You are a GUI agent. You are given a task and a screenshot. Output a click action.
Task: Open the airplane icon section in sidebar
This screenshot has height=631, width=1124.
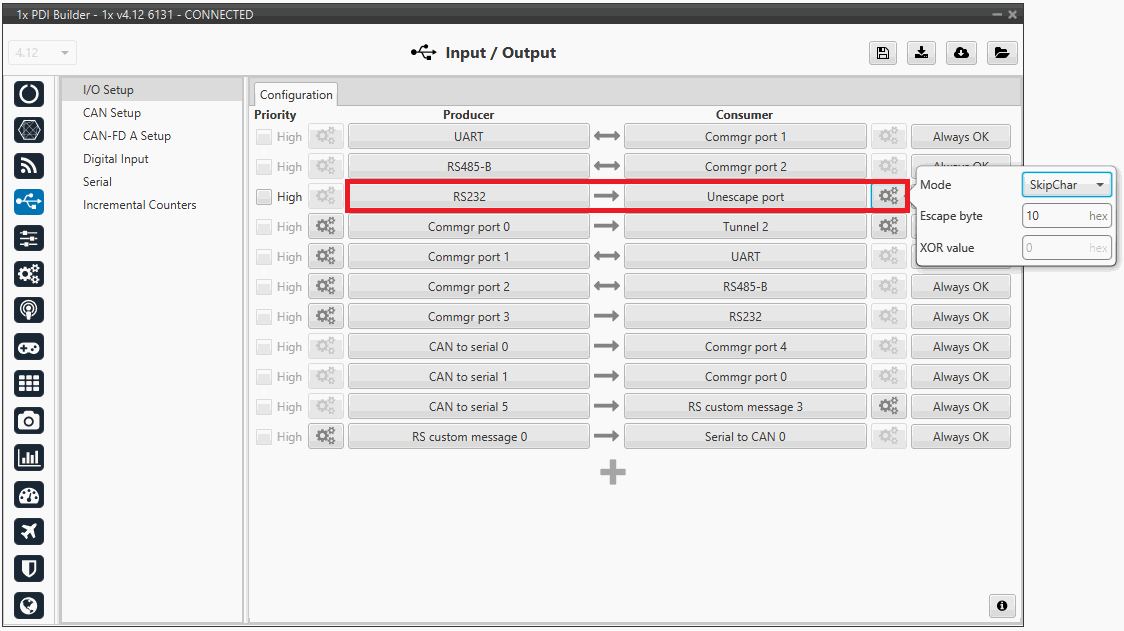point(29,531)
